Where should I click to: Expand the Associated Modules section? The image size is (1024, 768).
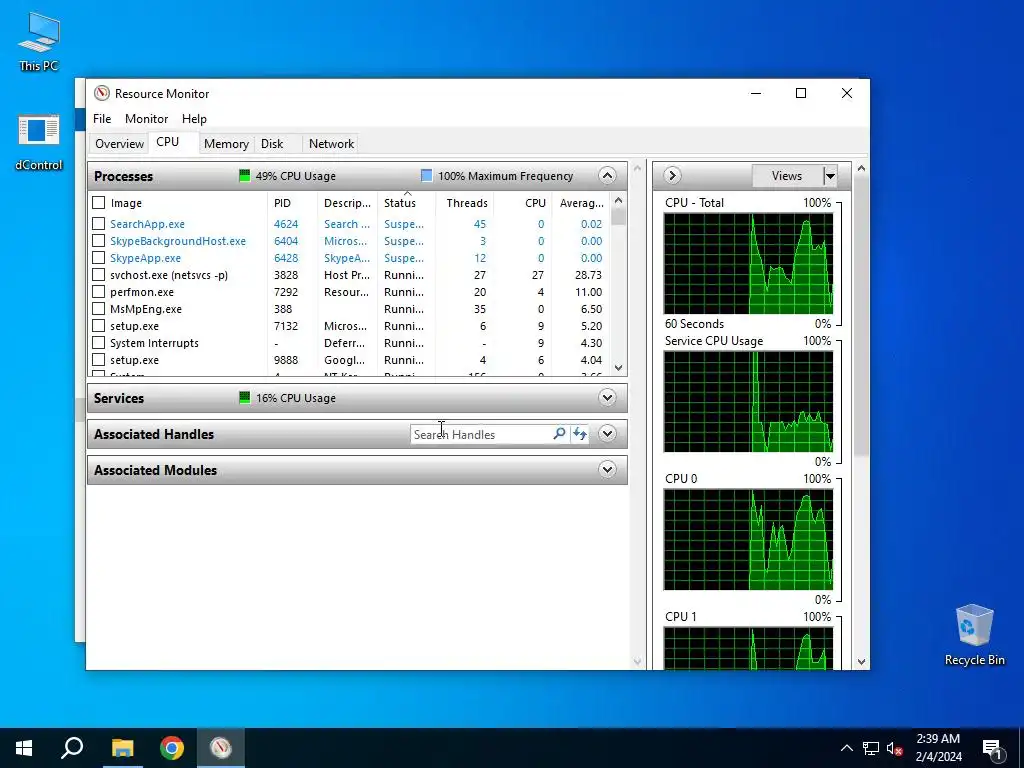click(x=607, y=470)
